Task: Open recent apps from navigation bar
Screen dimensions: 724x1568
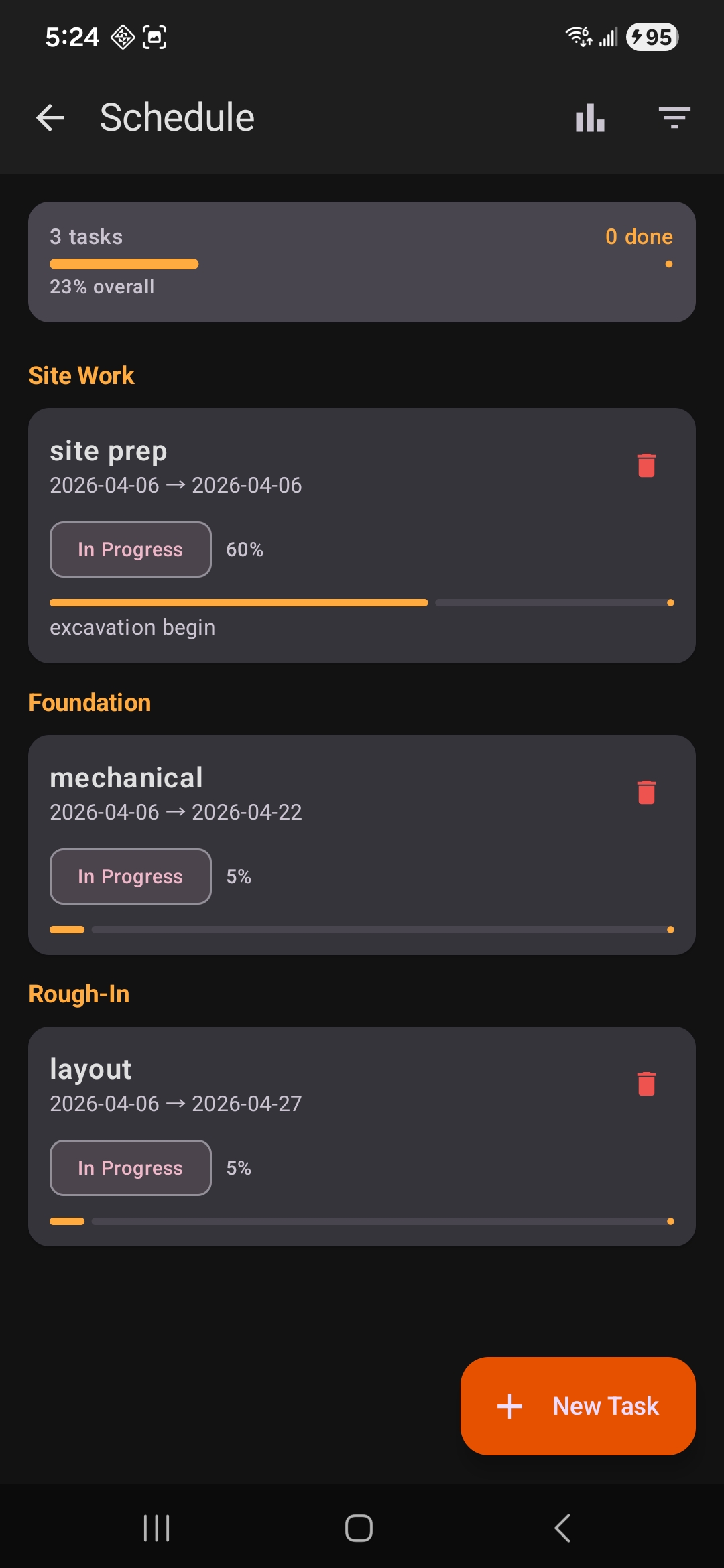Action: point(156,1528)
